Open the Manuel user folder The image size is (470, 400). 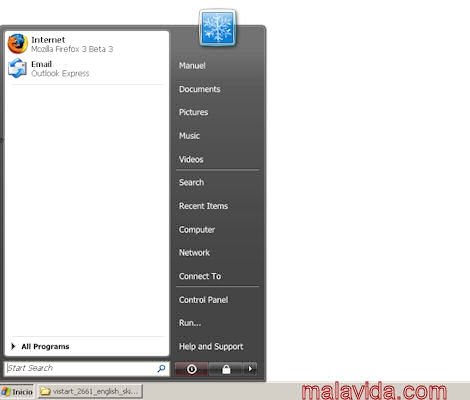pos(192,66)
